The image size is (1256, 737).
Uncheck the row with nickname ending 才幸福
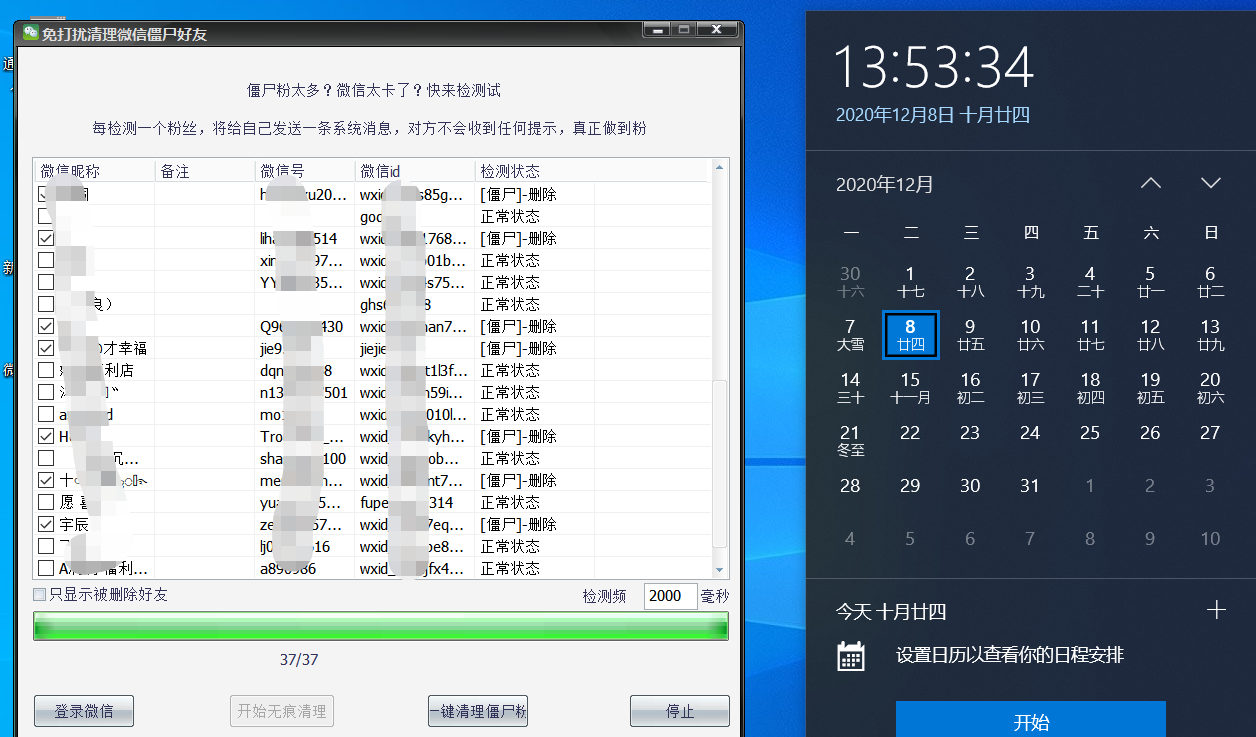tap(46, 349)
